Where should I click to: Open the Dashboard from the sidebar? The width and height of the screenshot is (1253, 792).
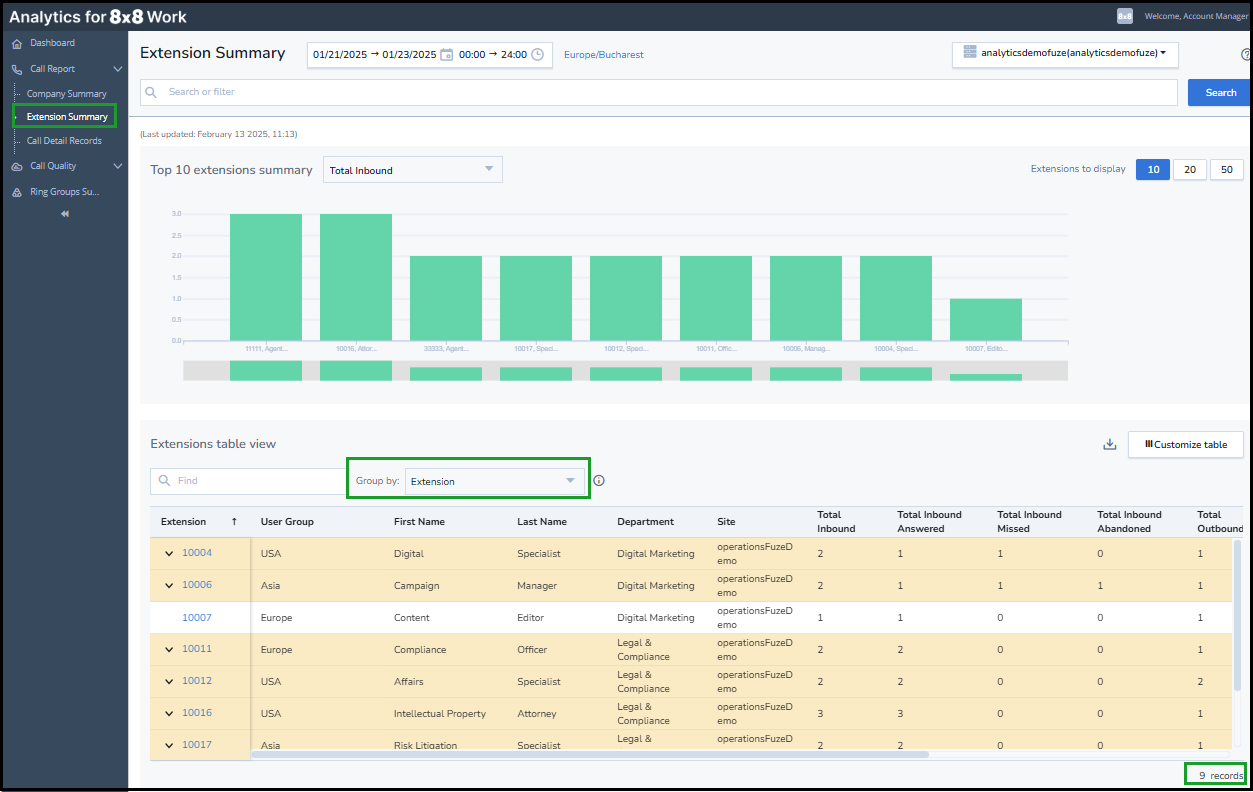pos(52,43)
